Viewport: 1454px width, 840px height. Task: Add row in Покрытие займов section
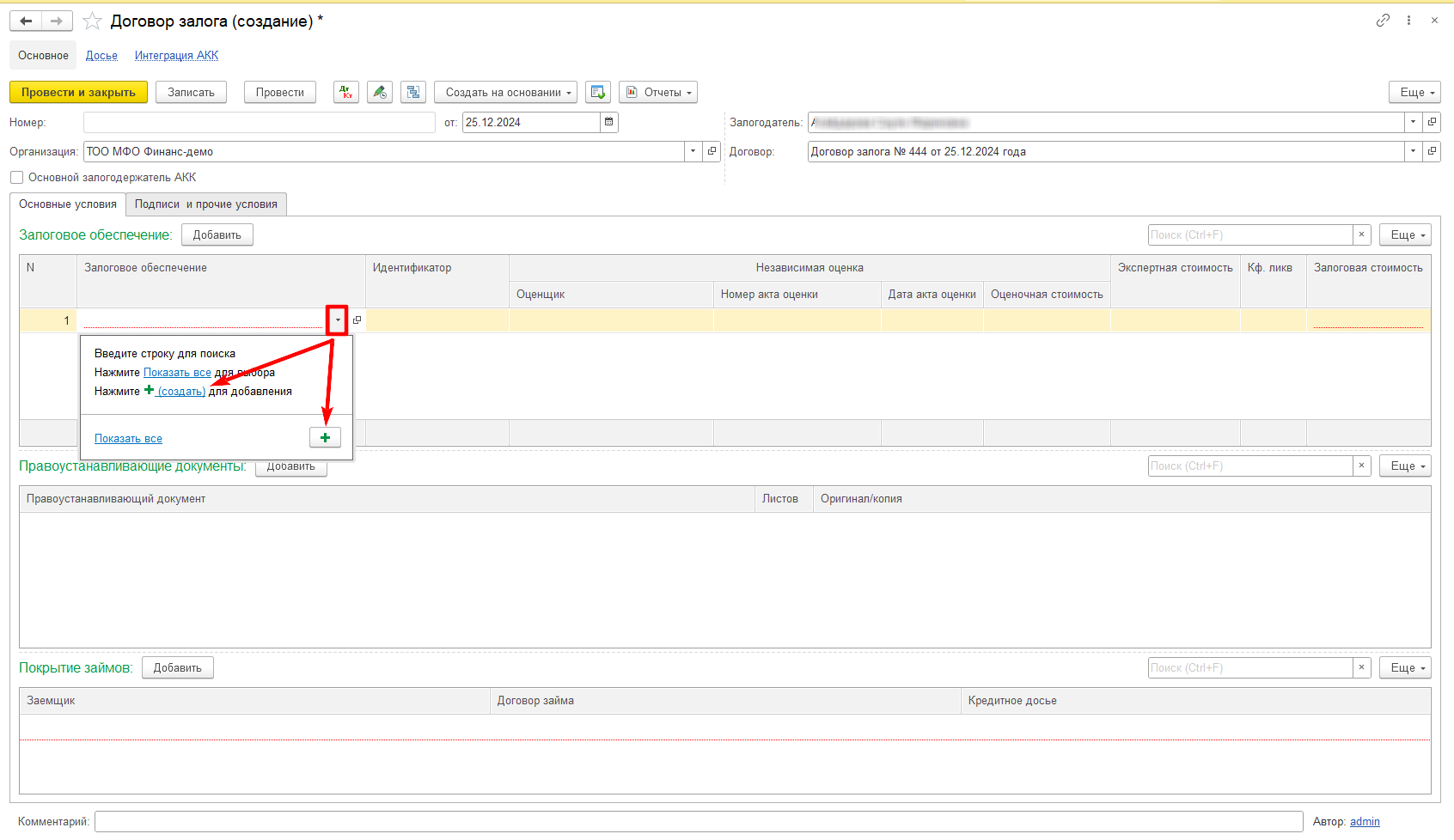pyautogui.click(x=178, y=667)
